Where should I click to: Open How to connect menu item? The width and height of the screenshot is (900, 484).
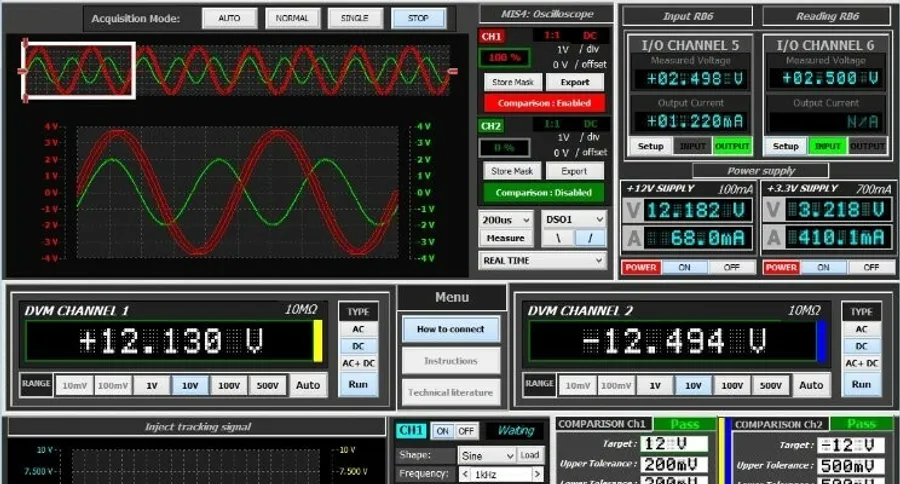[x=451, y=330]
